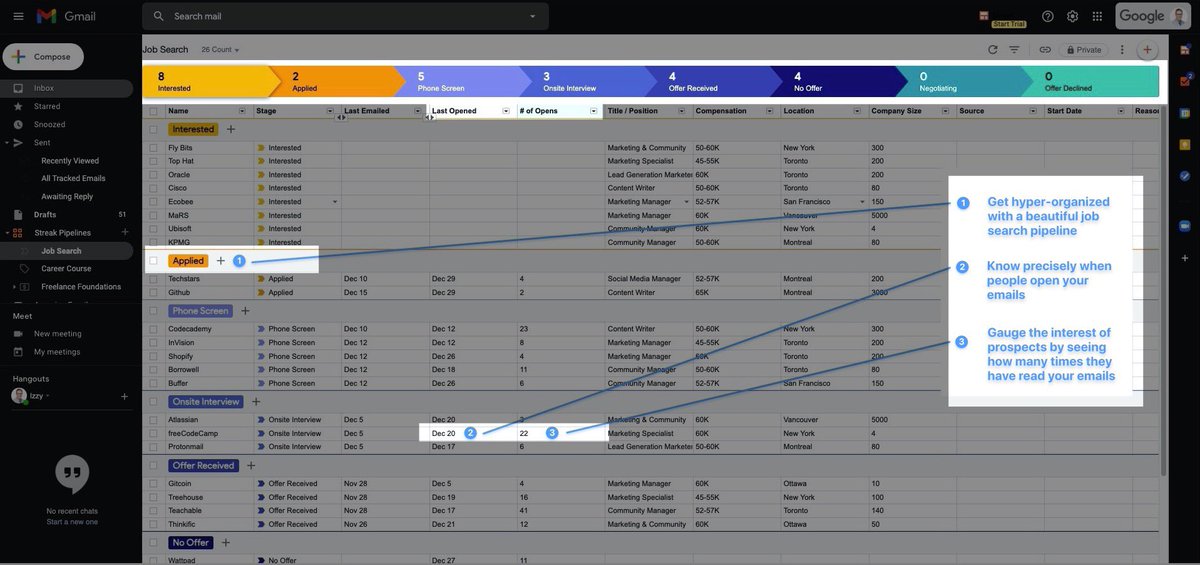The height and width of the screenshot is (565, 1200).
Task: Open the Google apps grid
Action: 1097,16
